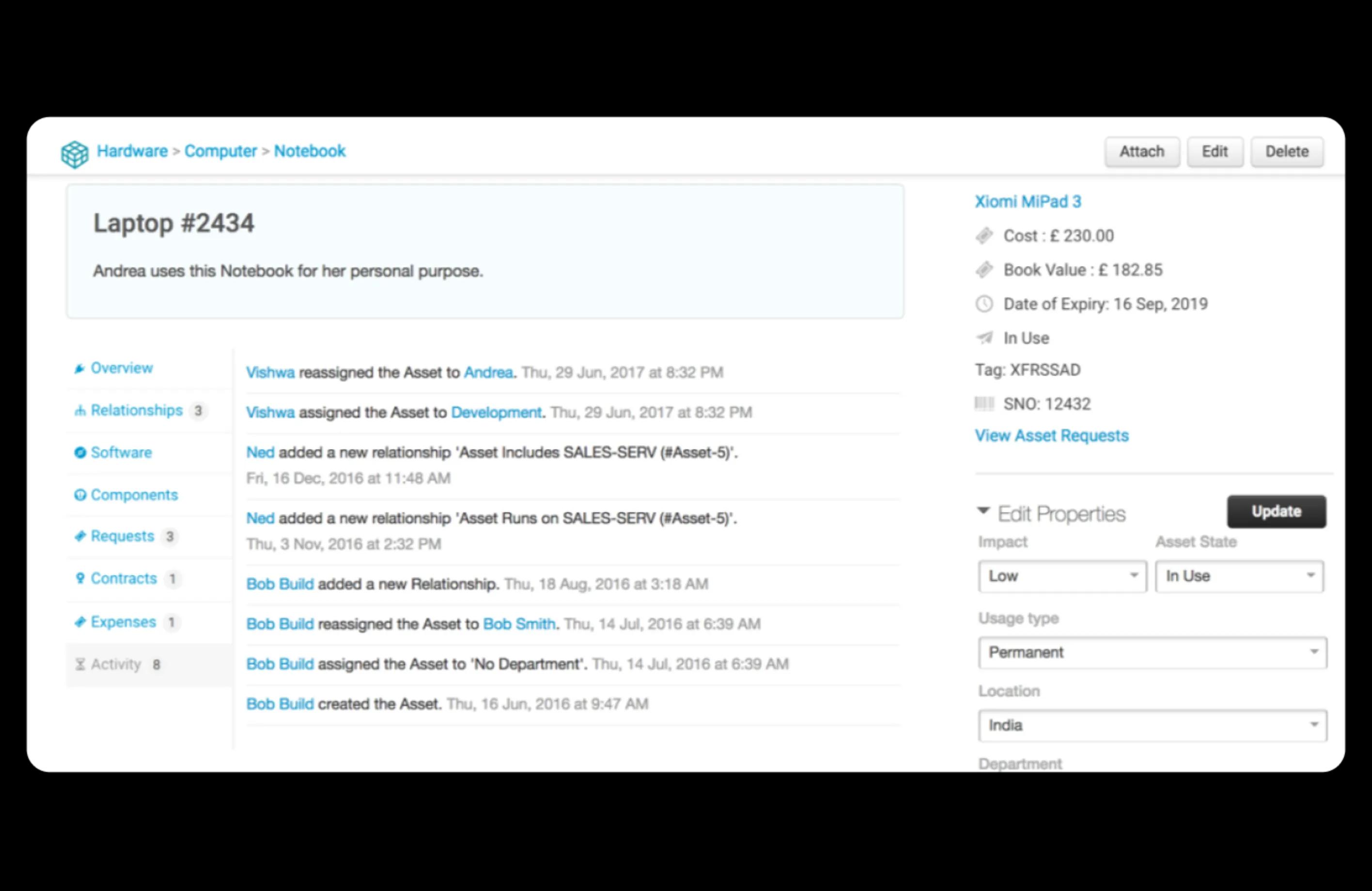Click Vishwa in the reassigned entry

[x=270, y=372]
